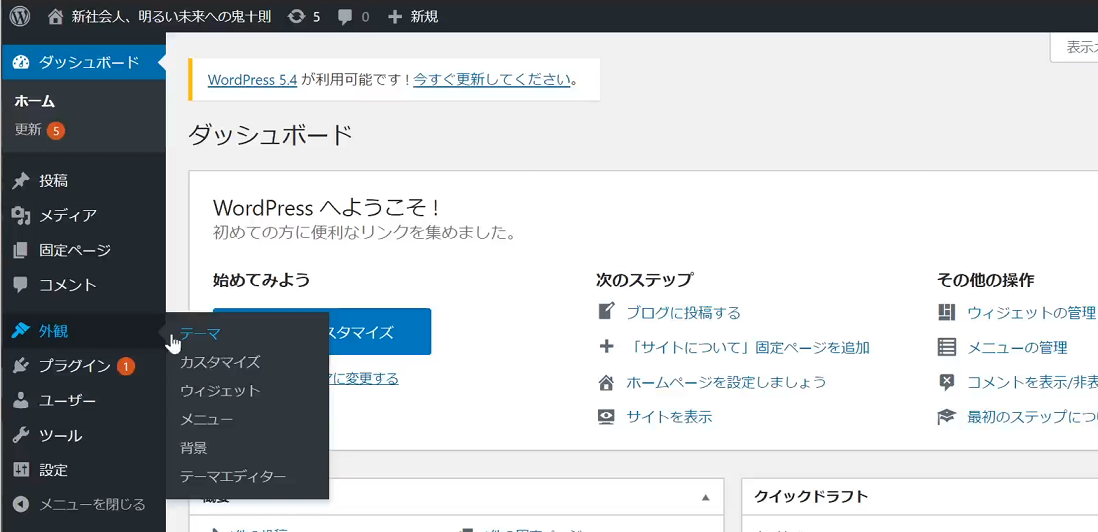Click the 設定 sliders icon
This screenshot has height=532, width=1098.
click(21, 470)
